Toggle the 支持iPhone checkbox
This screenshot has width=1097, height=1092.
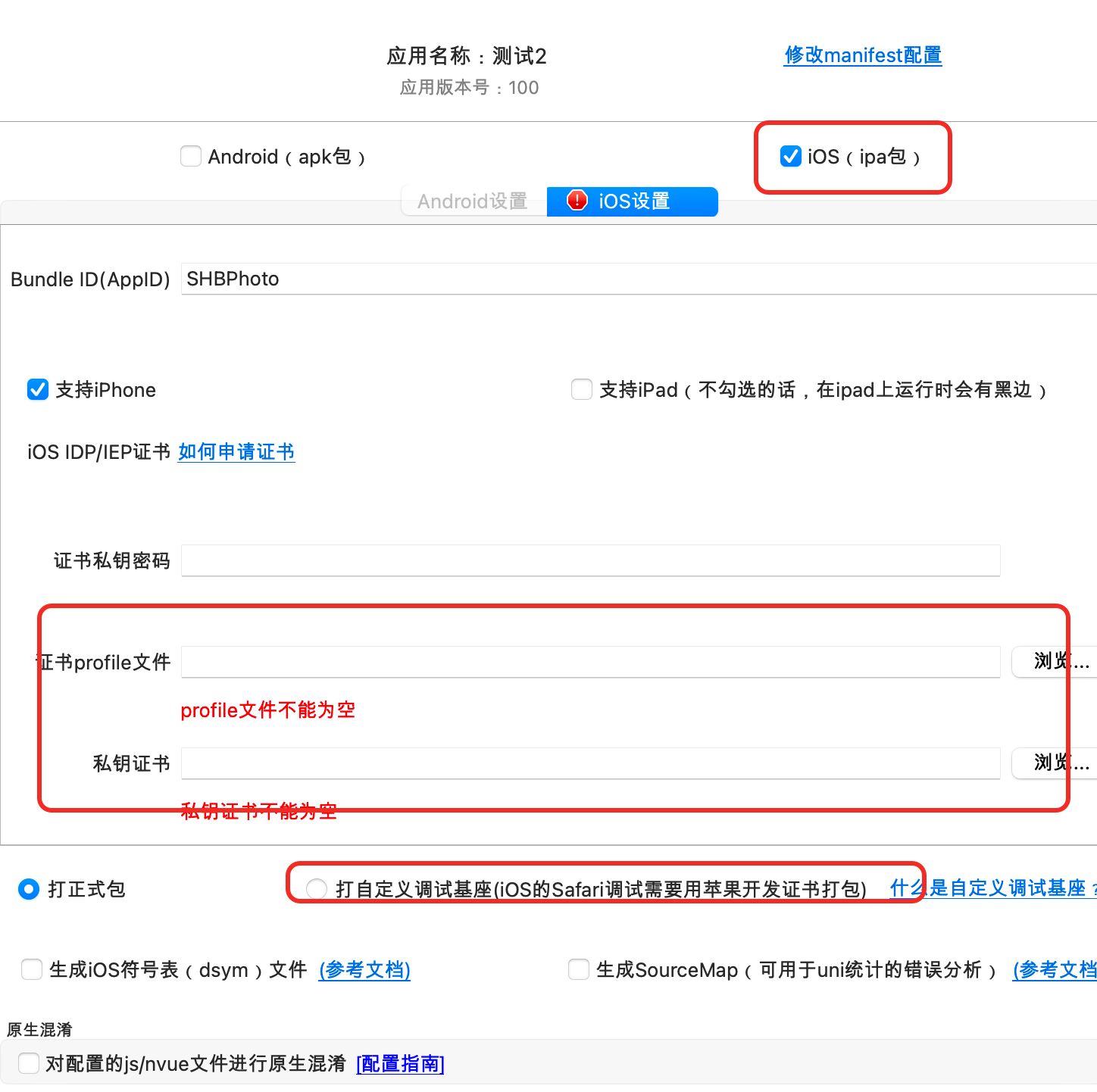tap(38, 390)
